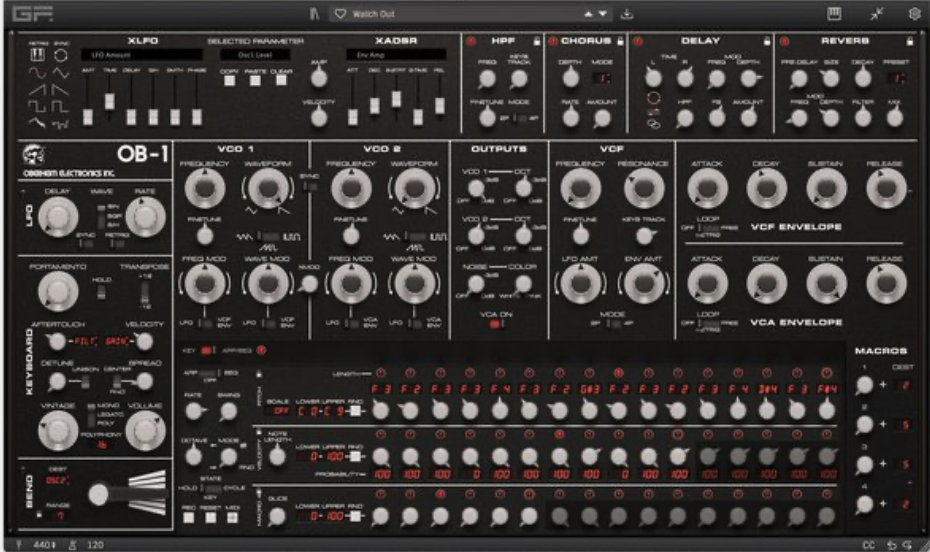Open the XADSR 'Env Amp' destination dropdown
This screenshot has height=552, width=930.
click(396, 55)
